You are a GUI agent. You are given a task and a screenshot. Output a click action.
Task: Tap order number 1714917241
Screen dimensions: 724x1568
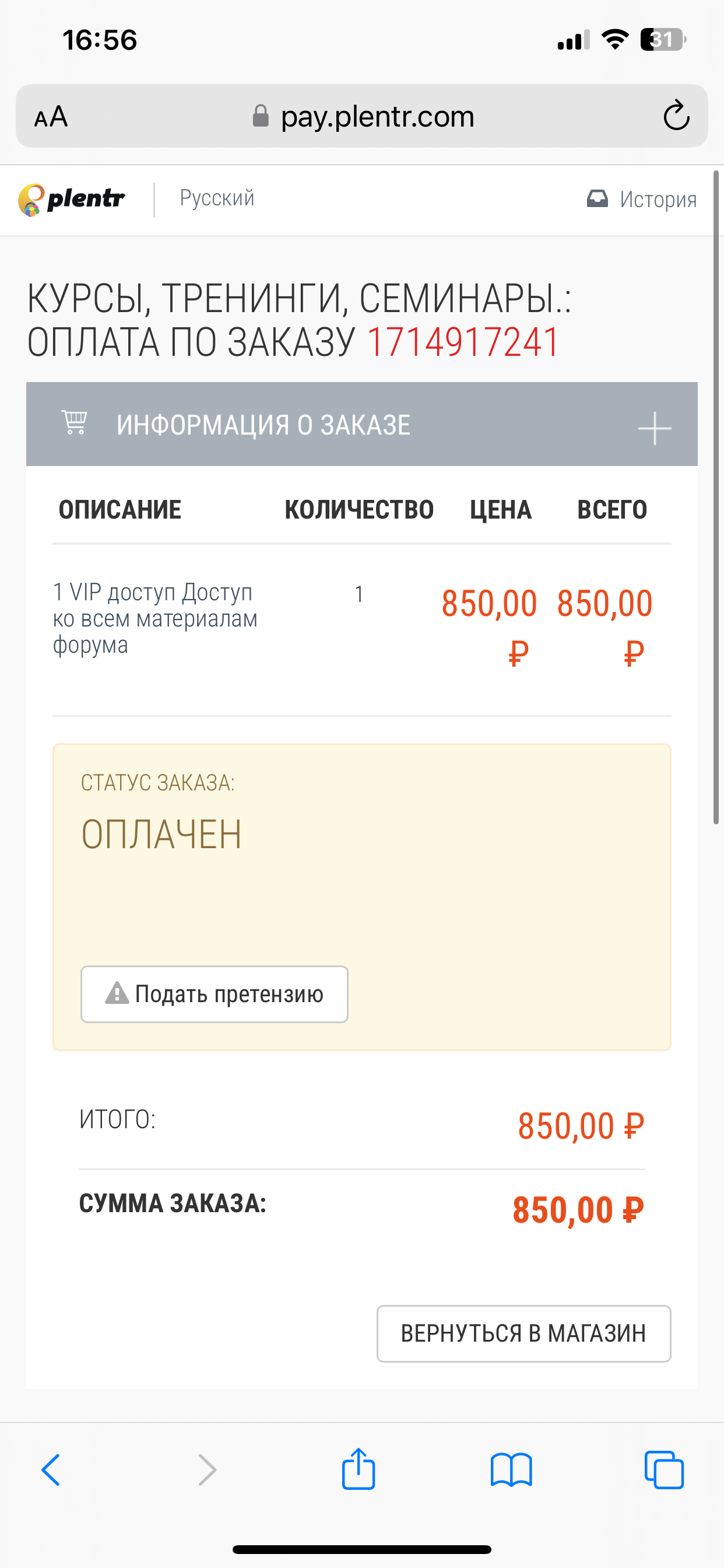(x=463, y=342)
